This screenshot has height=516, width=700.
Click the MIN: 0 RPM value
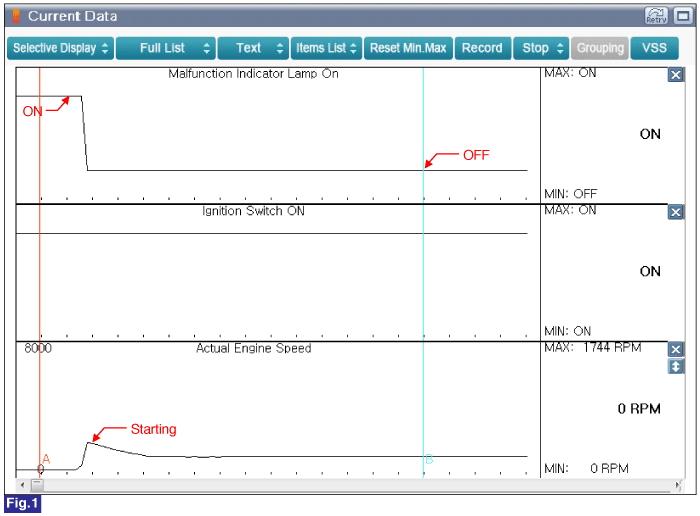tap(586, 468)
